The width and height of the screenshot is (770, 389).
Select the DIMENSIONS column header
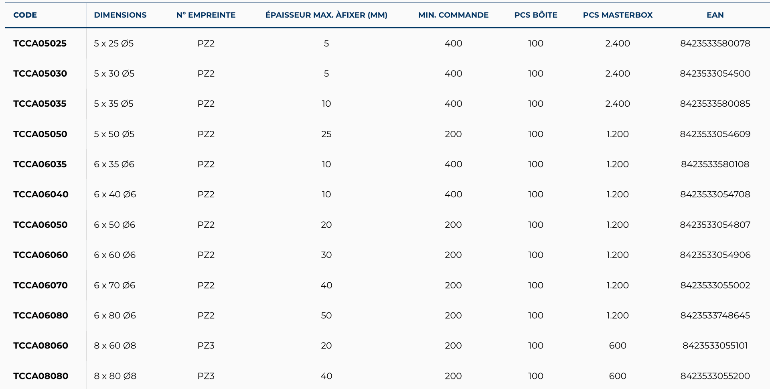(120, 15)
